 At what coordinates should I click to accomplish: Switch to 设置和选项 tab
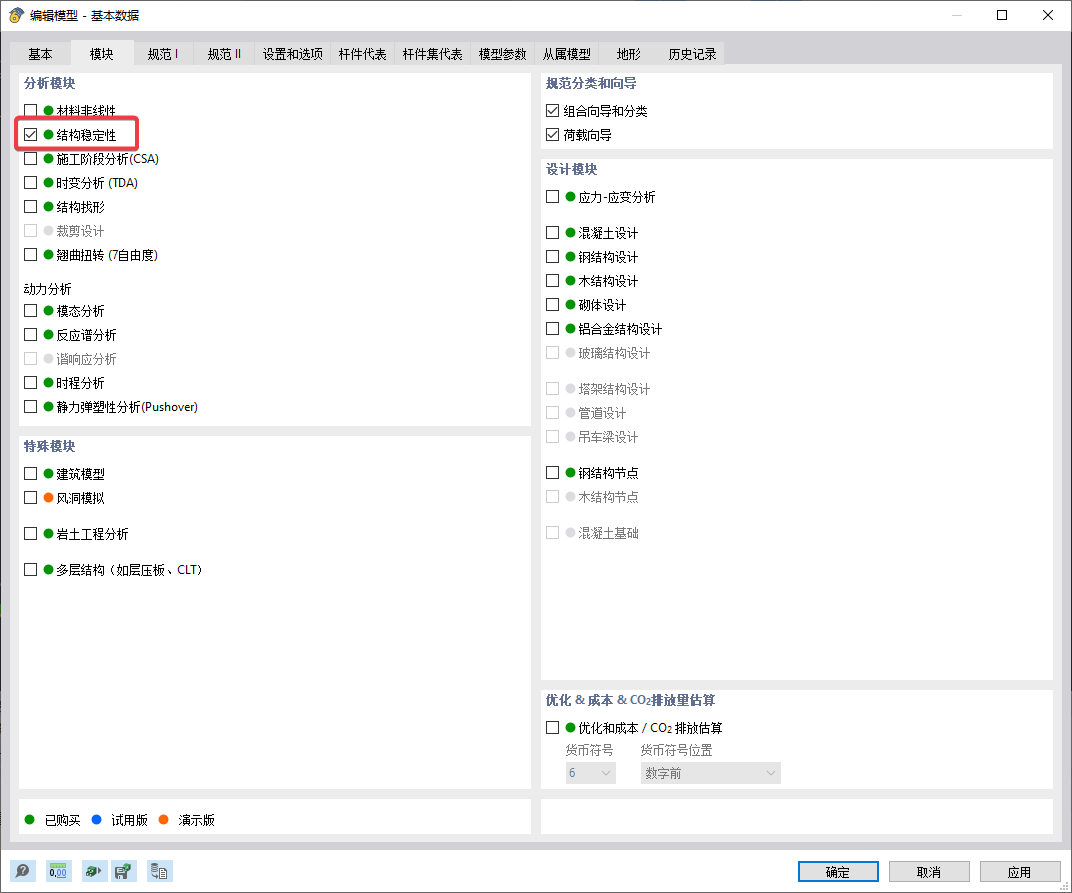(293, 53)
